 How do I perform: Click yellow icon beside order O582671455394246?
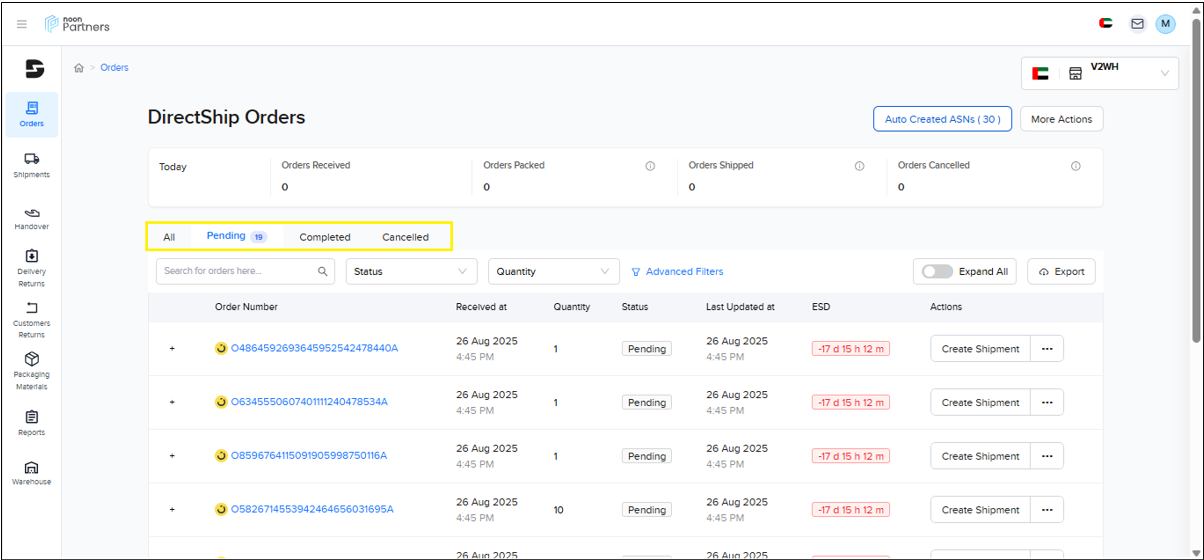221,509
